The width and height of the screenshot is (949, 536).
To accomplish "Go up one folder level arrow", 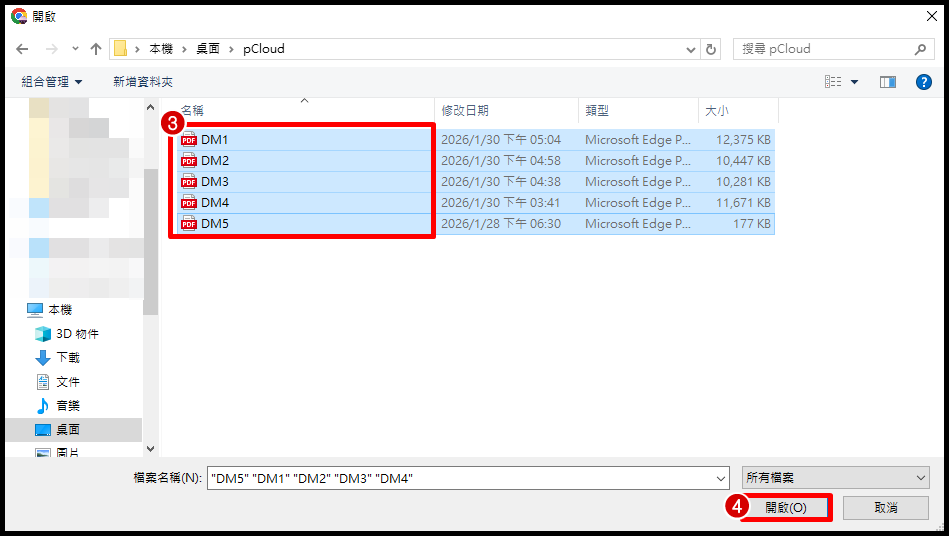I will point(96,49).
